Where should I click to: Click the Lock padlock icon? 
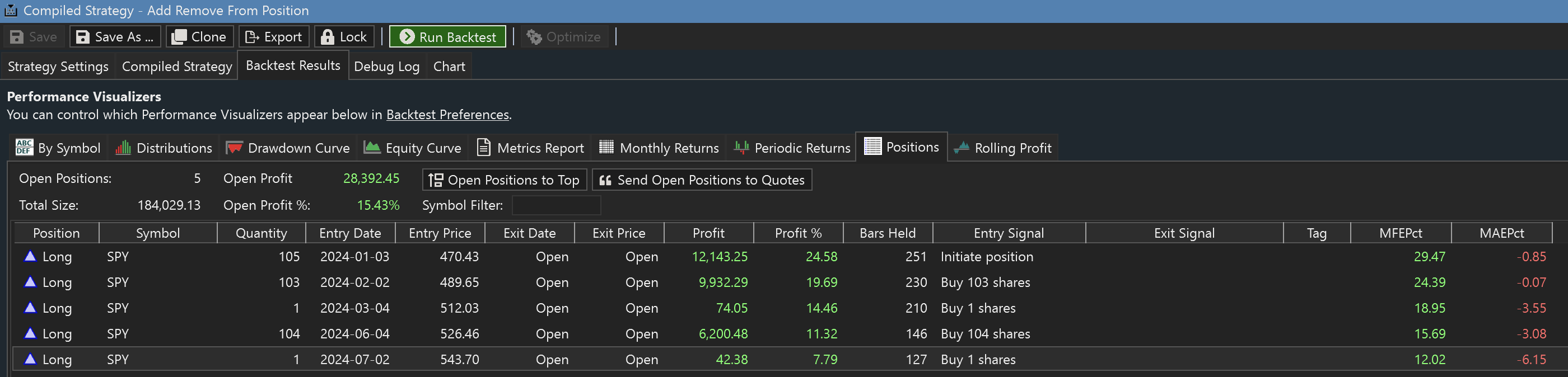(328, 37)
